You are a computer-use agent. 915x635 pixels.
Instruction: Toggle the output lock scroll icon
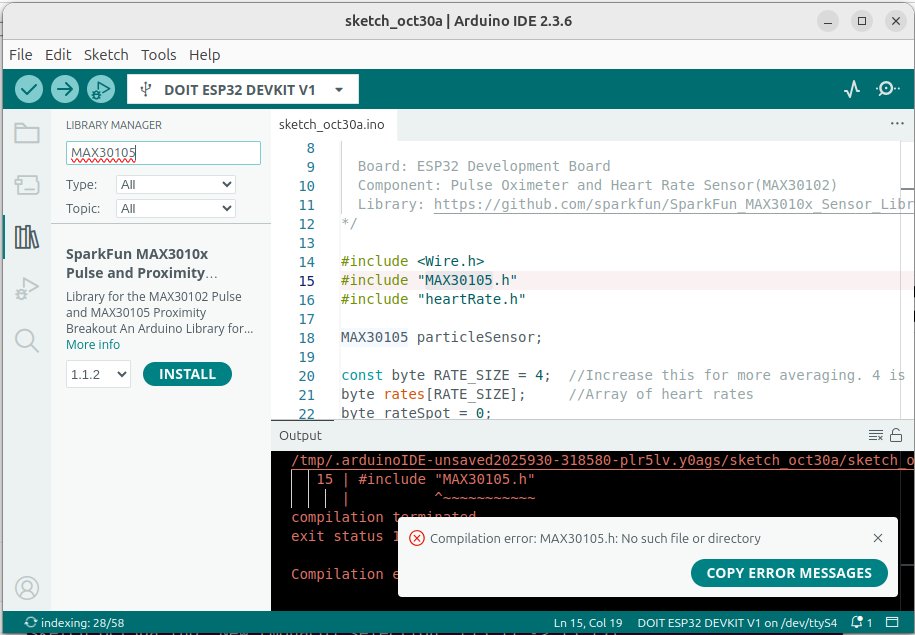point(896,435)
